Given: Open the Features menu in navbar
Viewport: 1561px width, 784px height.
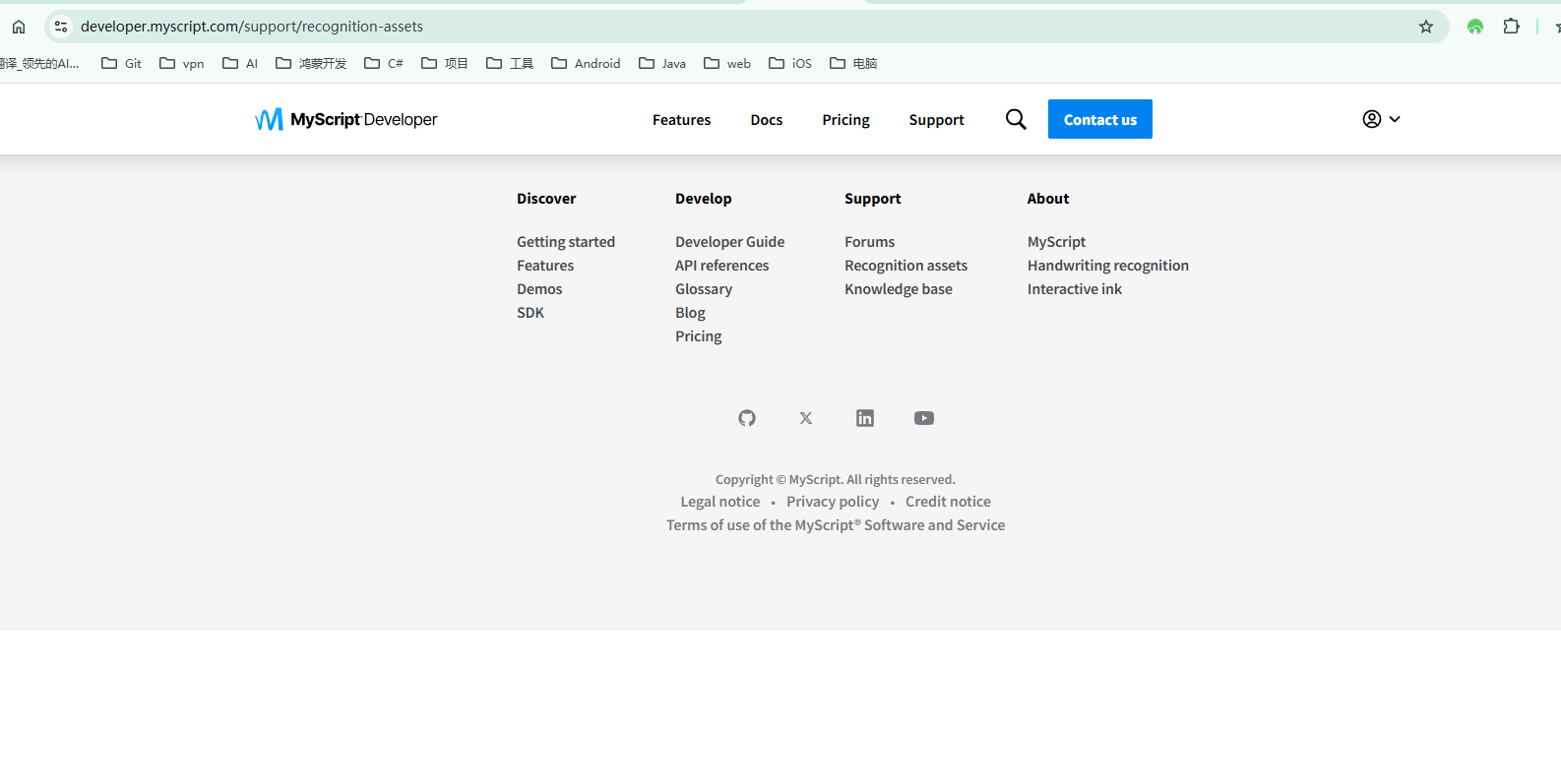Looking at the screenshot, I should point(681,119).
